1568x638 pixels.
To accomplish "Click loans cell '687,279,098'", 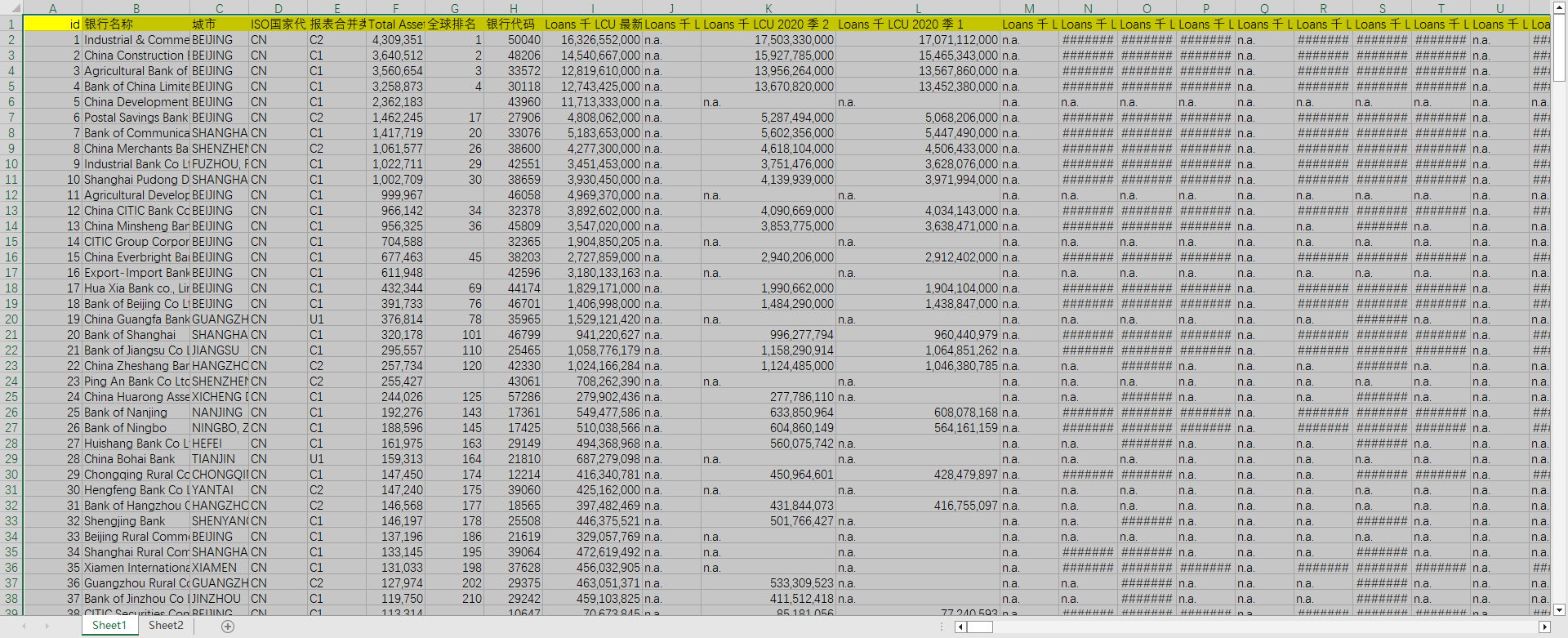I will tap(593, 458).
